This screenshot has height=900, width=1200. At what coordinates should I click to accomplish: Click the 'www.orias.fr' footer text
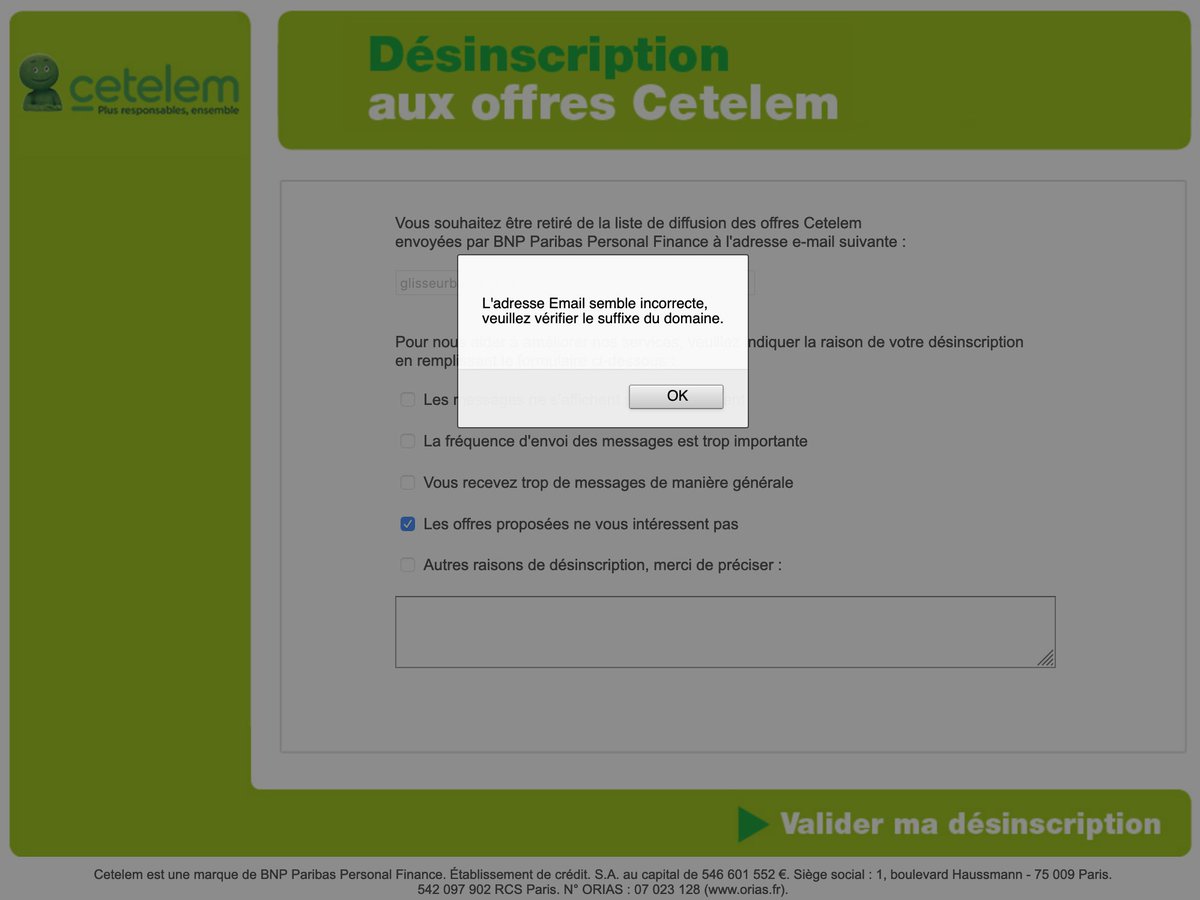[x=744, y=889]
